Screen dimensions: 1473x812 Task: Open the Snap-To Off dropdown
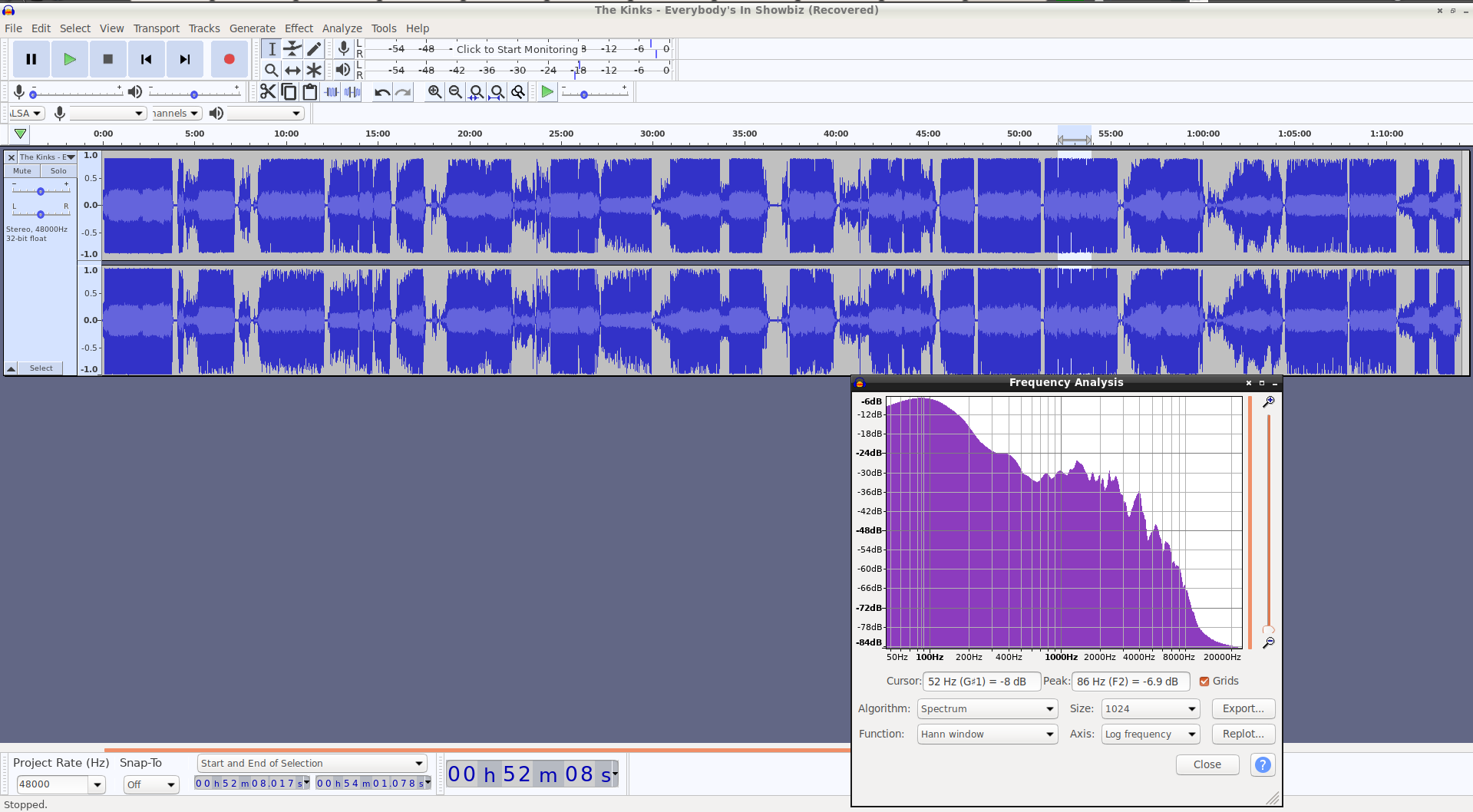point(151,784)
